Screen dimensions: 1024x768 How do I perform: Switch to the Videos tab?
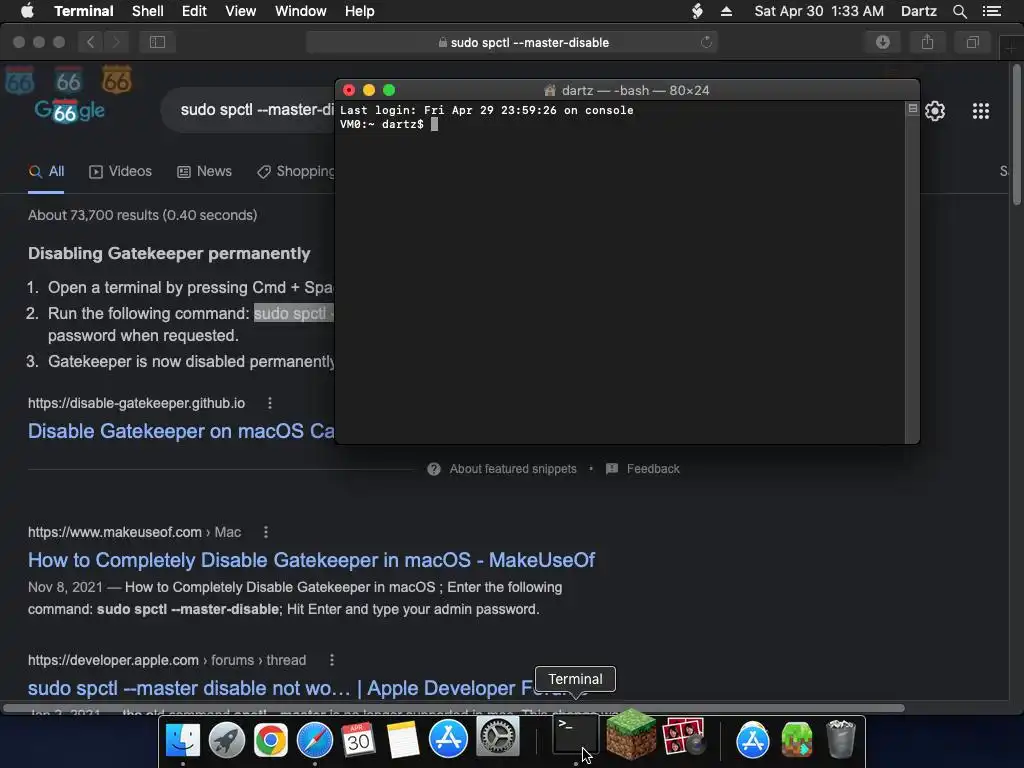pos(120,172)
